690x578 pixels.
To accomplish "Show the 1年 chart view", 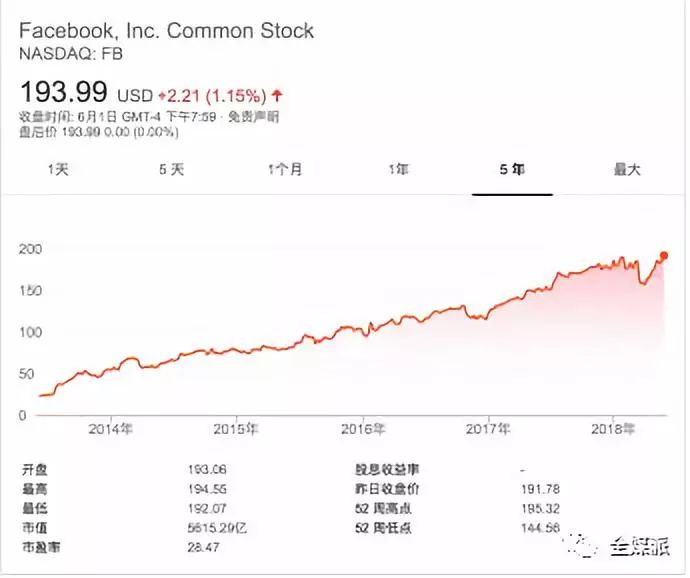I will pyautogui.click(x=399, y=169).
